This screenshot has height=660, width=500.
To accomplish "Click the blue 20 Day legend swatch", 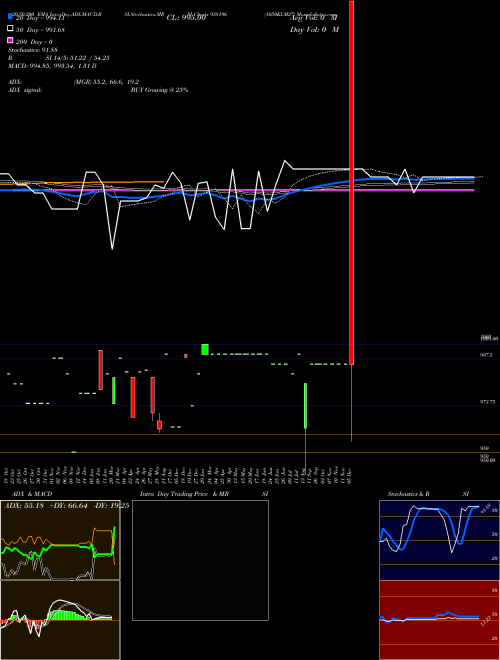I will (10, 17).
